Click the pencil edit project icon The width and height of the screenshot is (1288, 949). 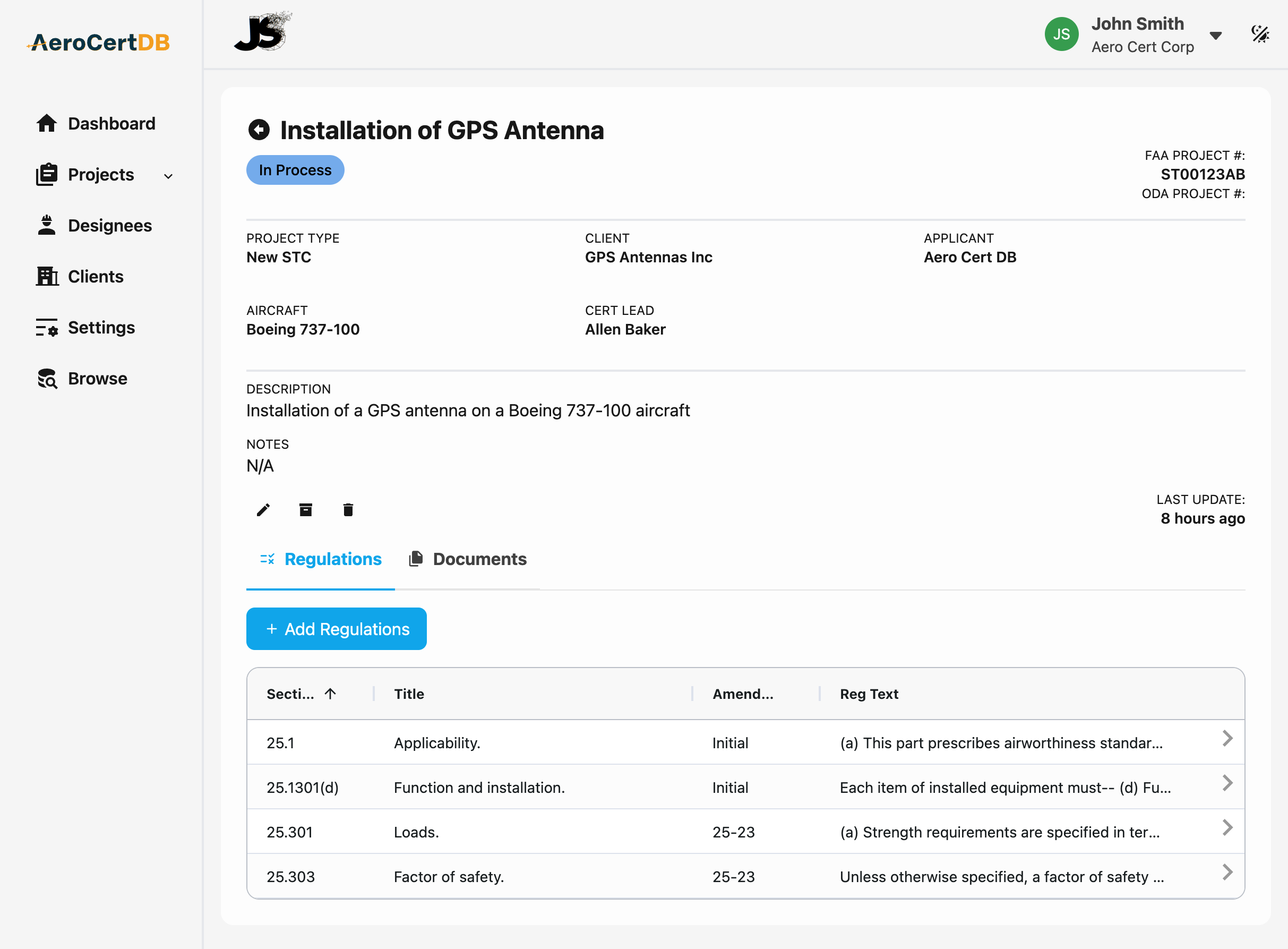pyautogui.click(x=263, y=510)
